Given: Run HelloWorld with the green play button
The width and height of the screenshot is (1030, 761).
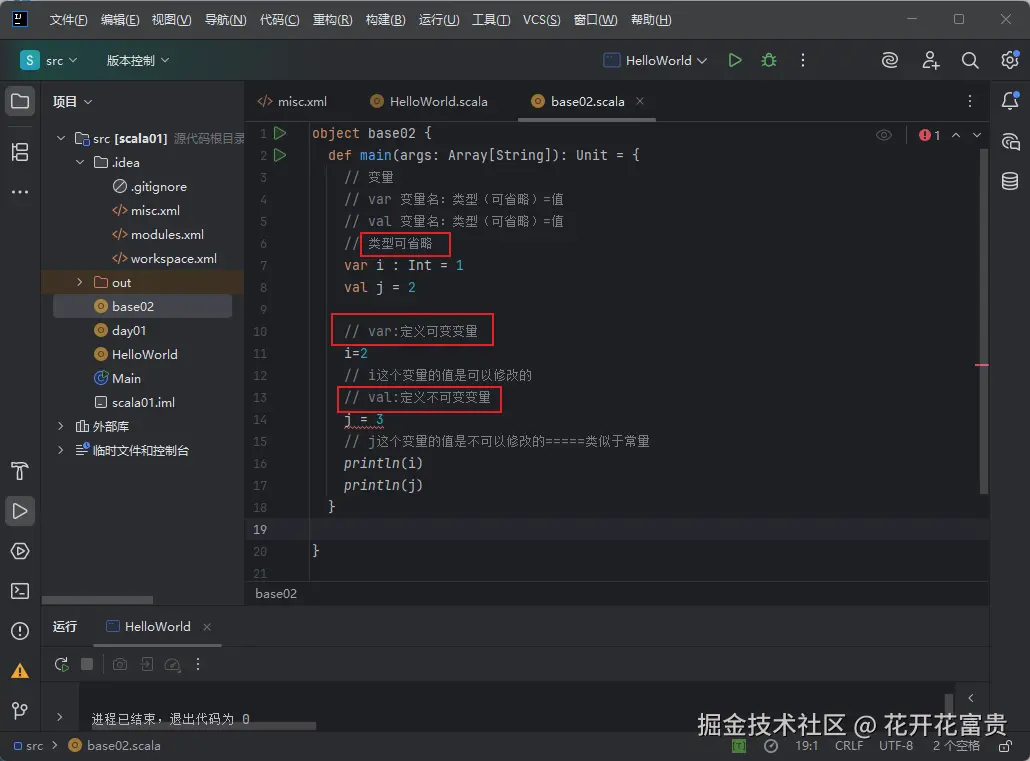Looking at the screenshot, I should point(735,60).
